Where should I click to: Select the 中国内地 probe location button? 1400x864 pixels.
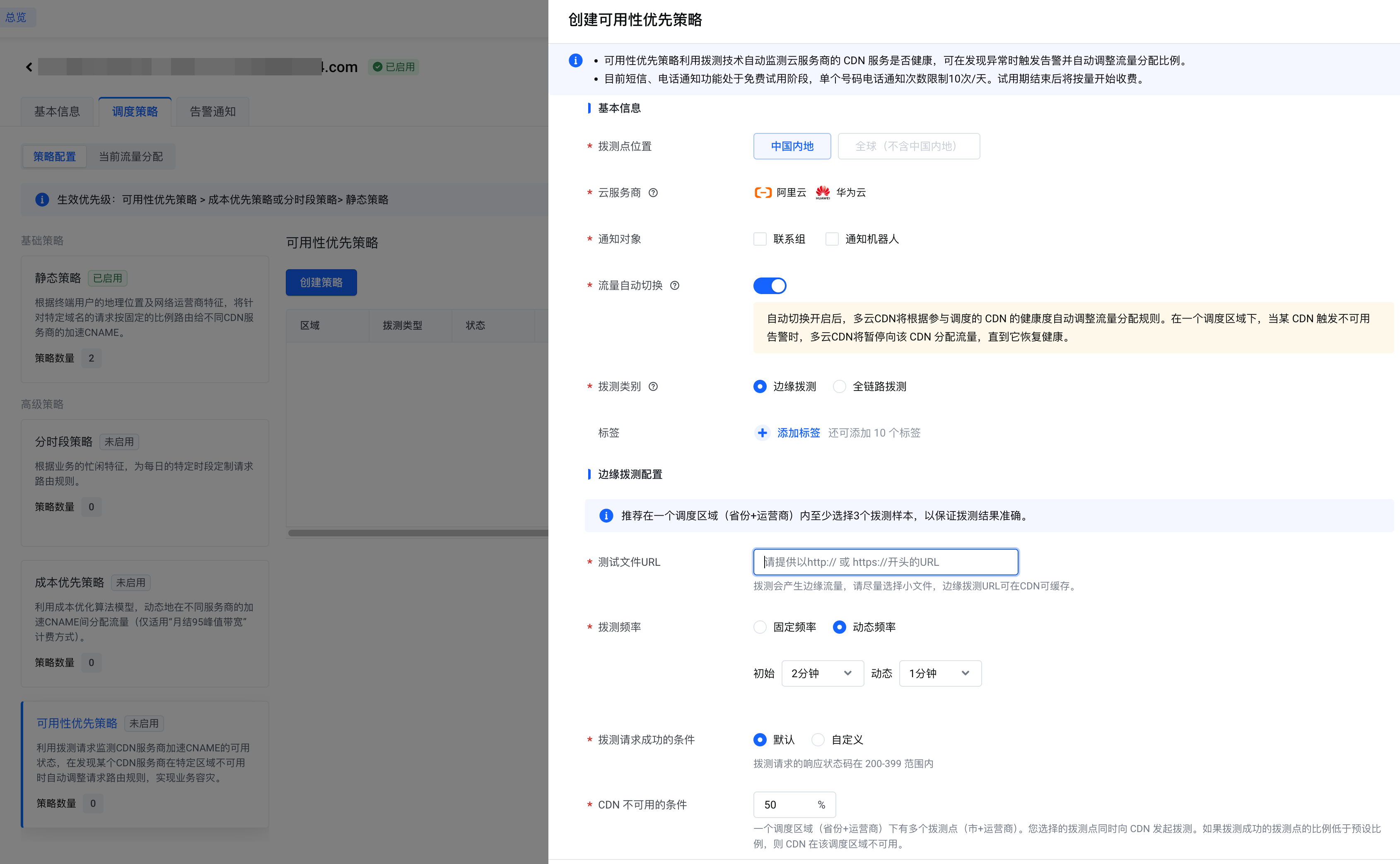coord(792,146)
